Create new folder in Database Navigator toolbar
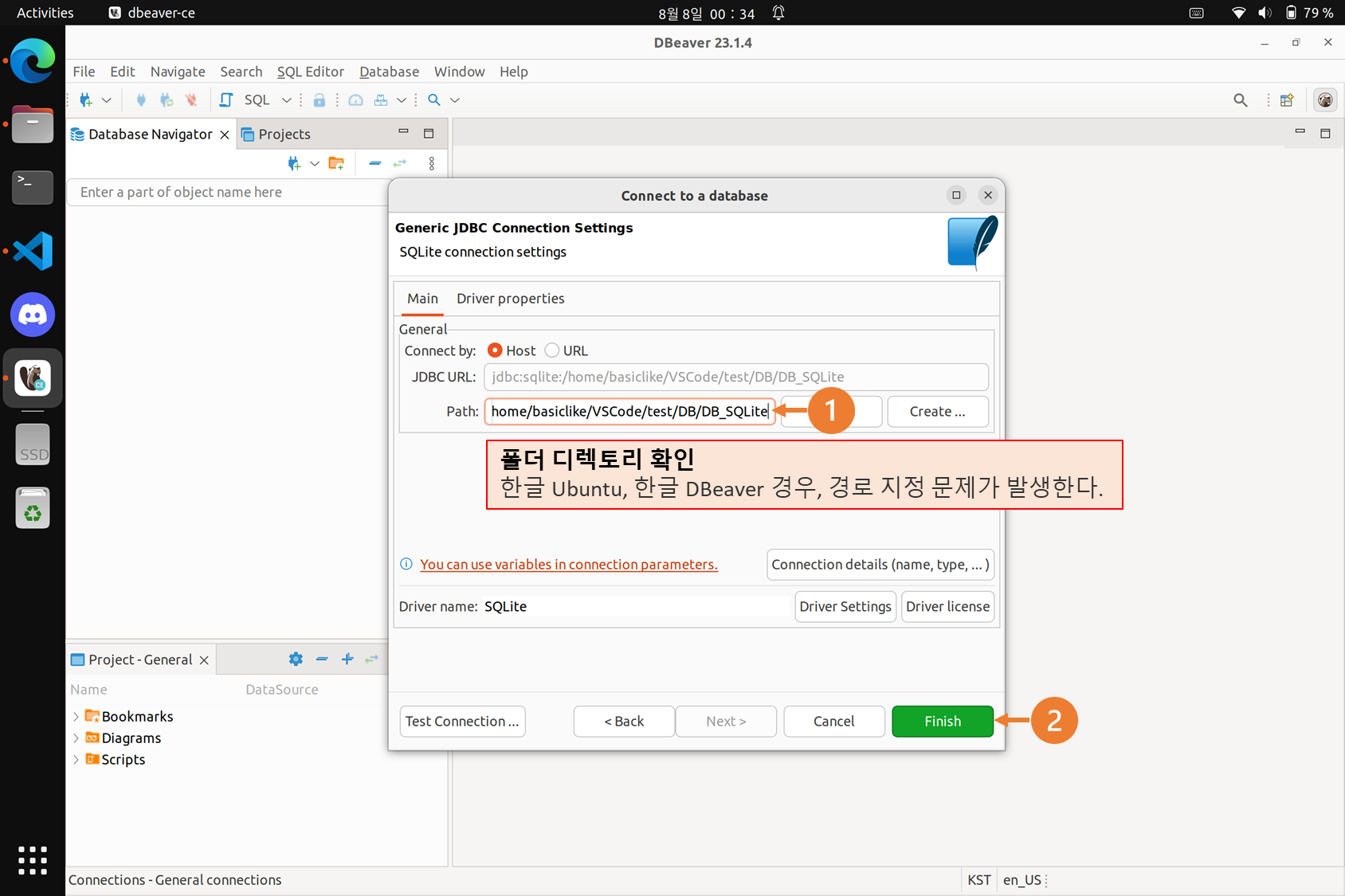 [x=336, y=163]
